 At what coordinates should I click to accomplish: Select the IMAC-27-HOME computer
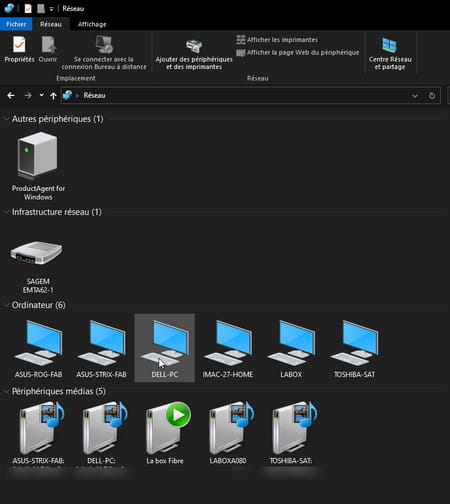228,348
